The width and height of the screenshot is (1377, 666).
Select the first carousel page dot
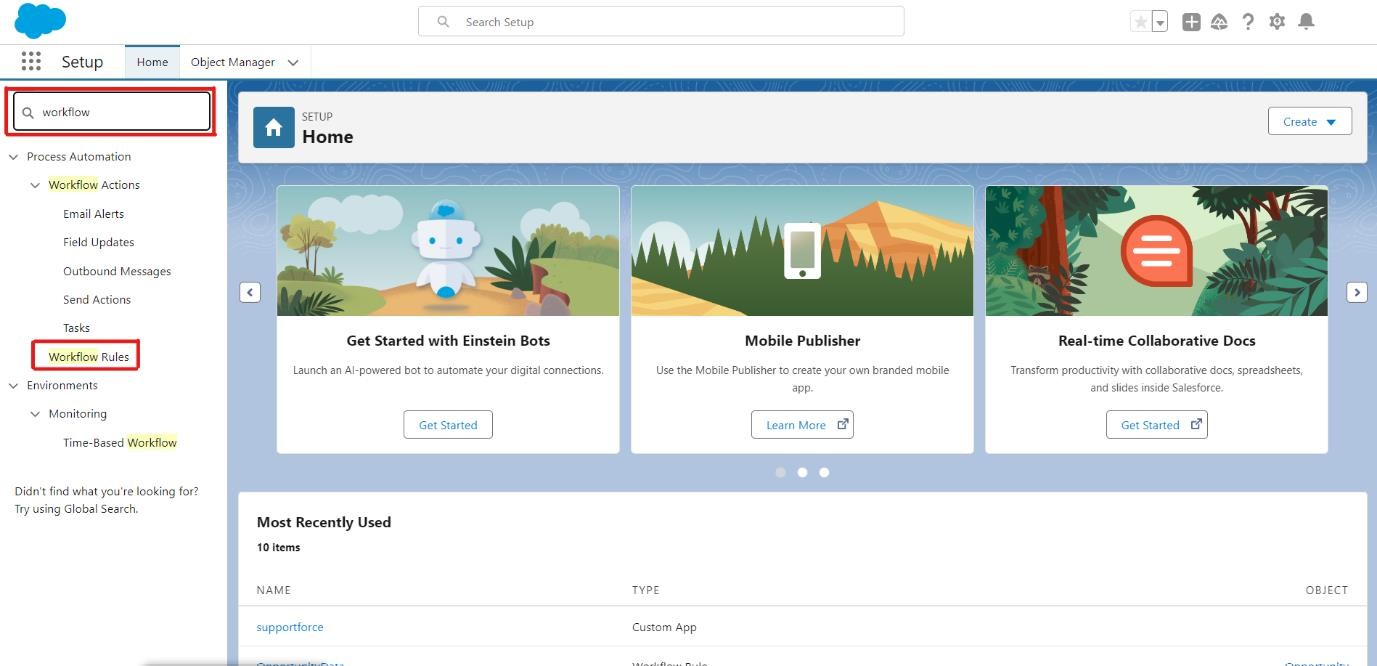[780, 472]
